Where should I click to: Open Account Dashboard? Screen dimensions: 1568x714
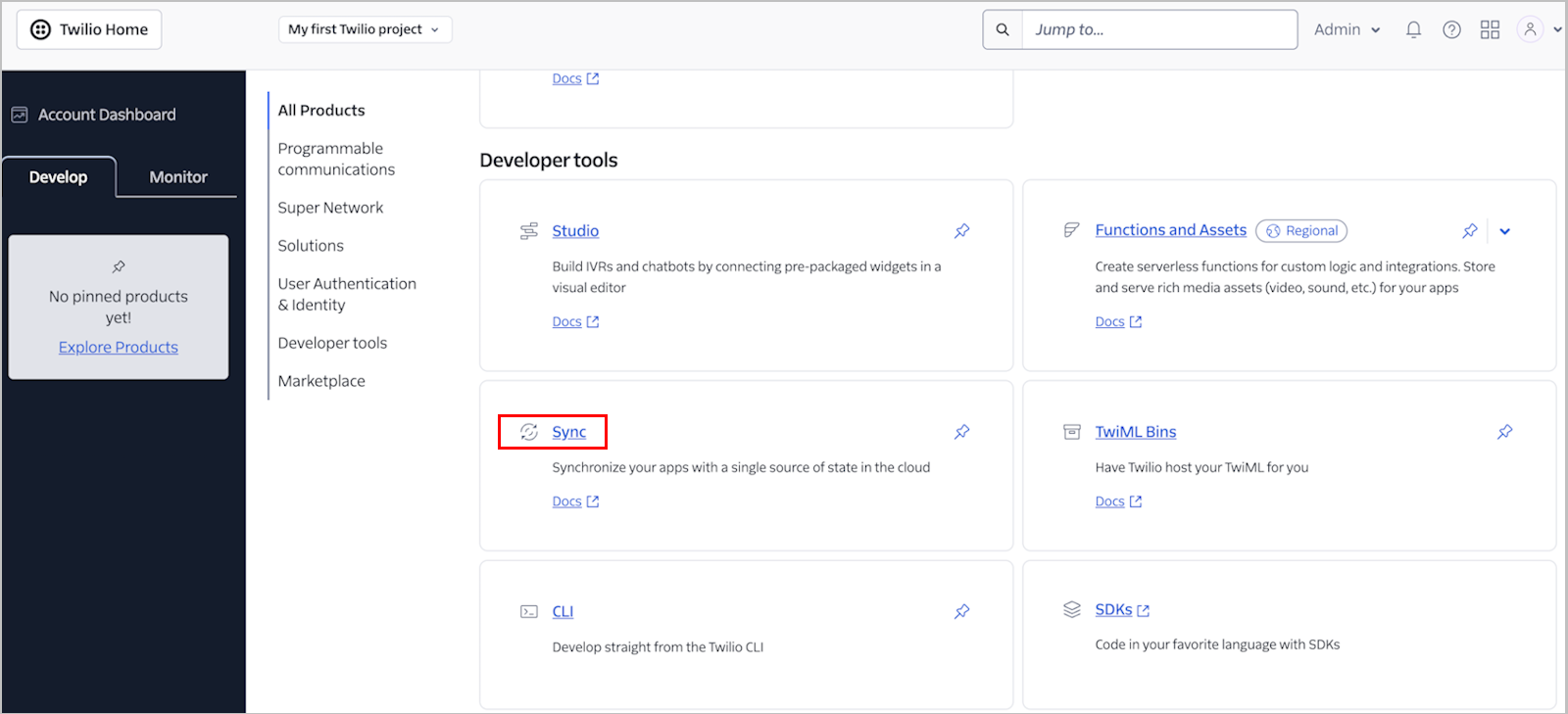click(x=107, y=115)
